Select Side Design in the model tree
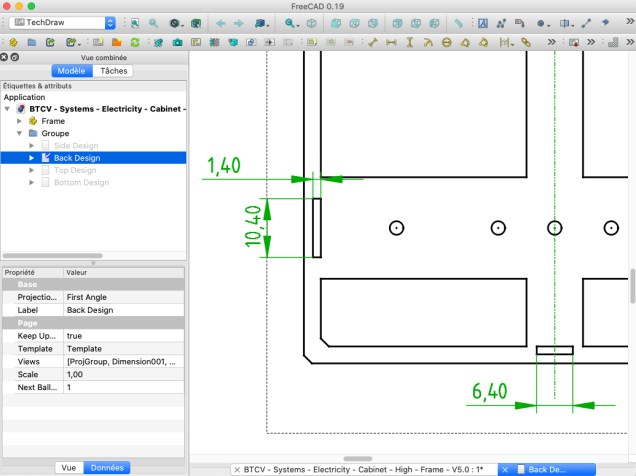 tap(76, 146)
